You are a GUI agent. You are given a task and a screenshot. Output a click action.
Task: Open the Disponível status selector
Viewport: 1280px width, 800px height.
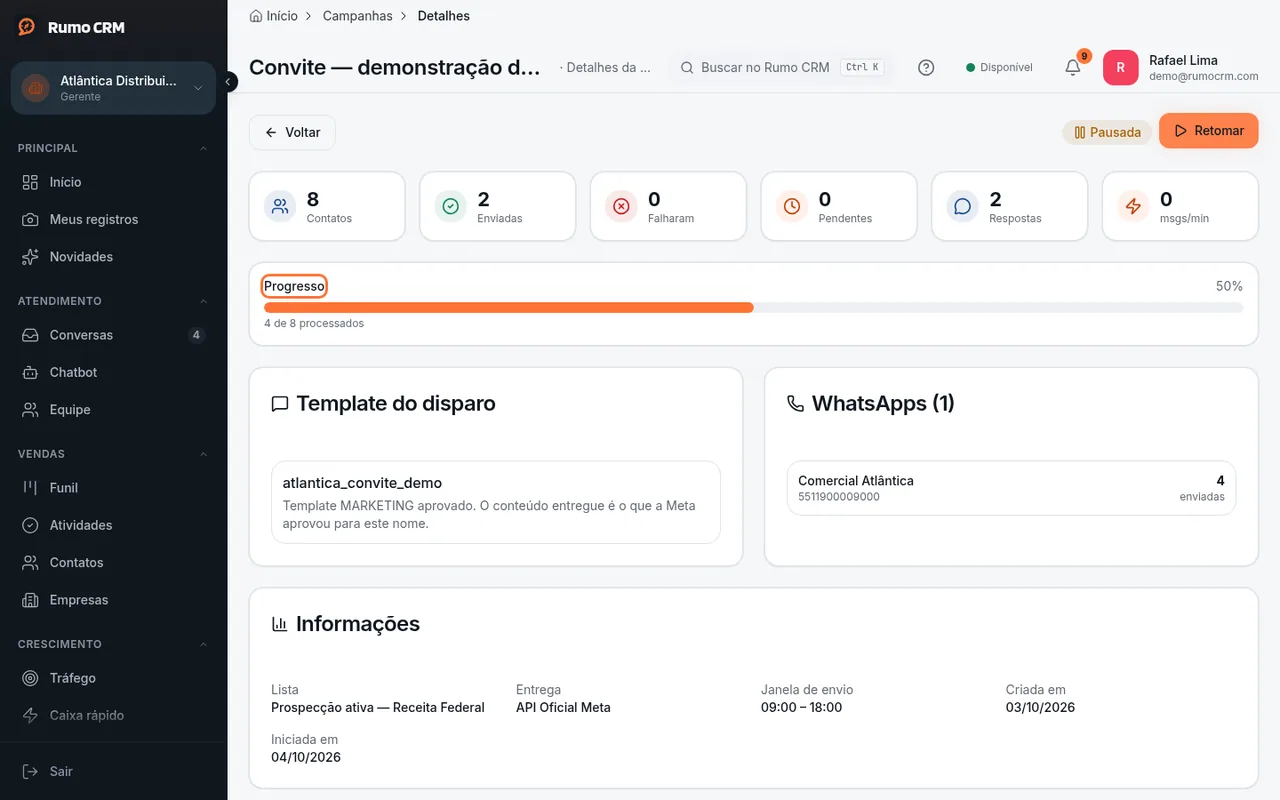[x=999, y=67]
